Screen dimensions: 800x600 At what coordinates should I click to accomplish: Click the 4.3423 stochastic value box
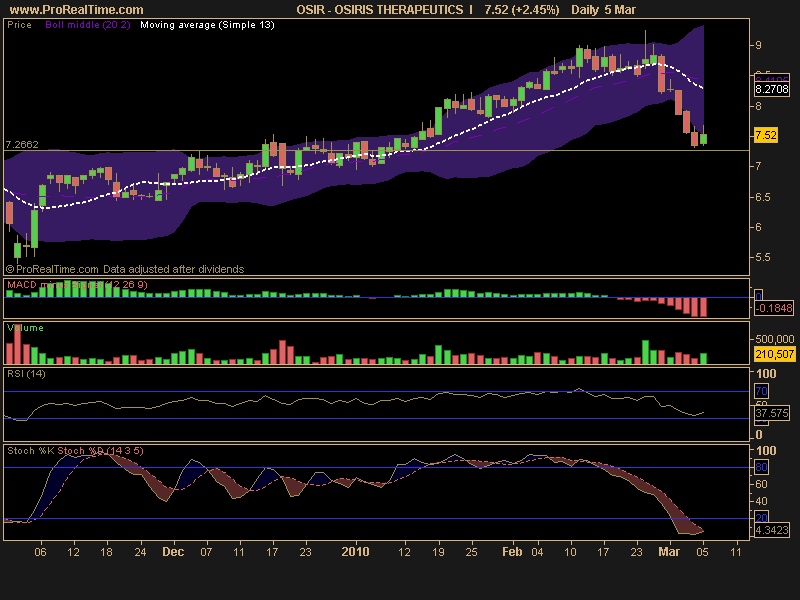coord(771,530)
